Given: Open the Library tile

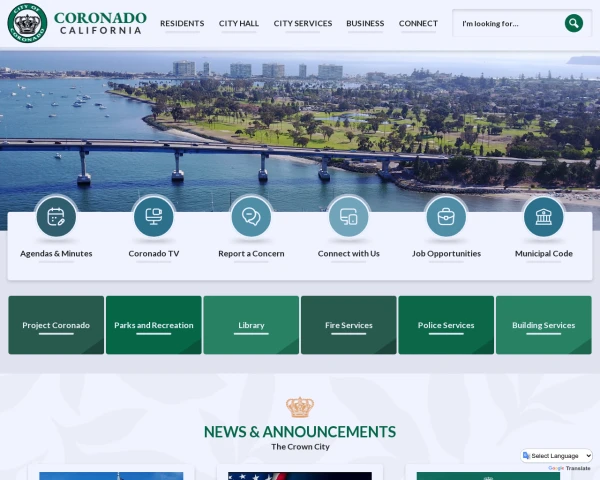Looking at the screenshot, I should click(x=251, y=325).
